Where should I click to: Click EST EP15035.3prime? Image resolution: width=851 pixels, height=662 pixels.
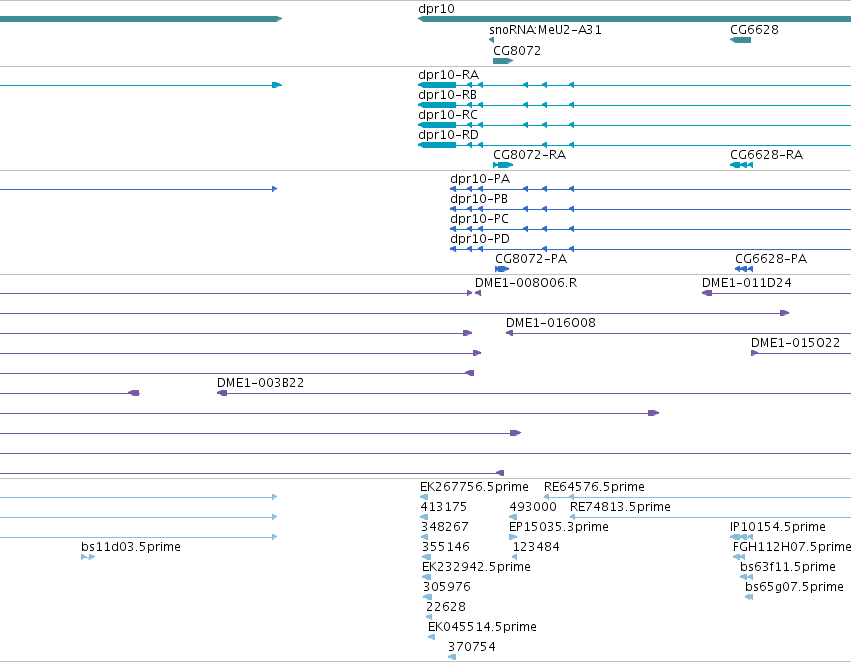(558, 527)
